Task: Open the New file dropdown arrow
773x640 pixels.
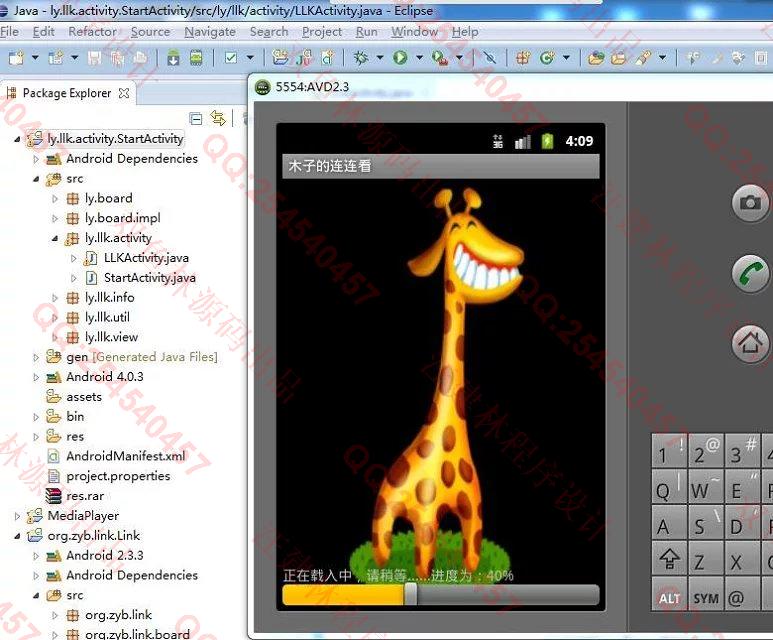Action: (x=35, y=58)
